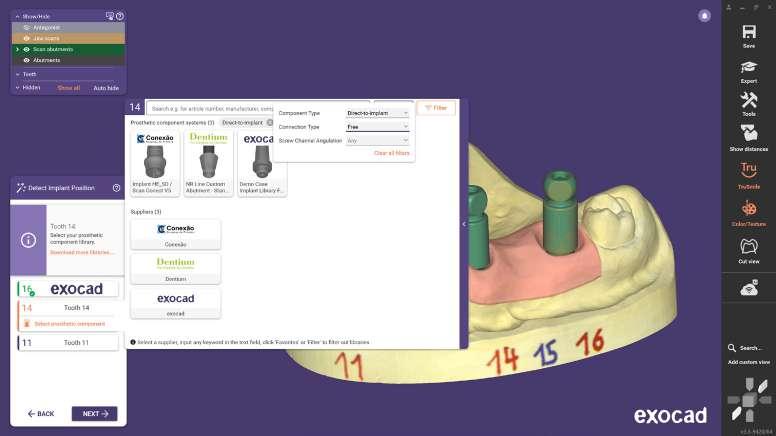The width and height of the screenshot is (776, 436).
Task: Click library search input field
Action: pyautogui.click(x=212, y=108)
